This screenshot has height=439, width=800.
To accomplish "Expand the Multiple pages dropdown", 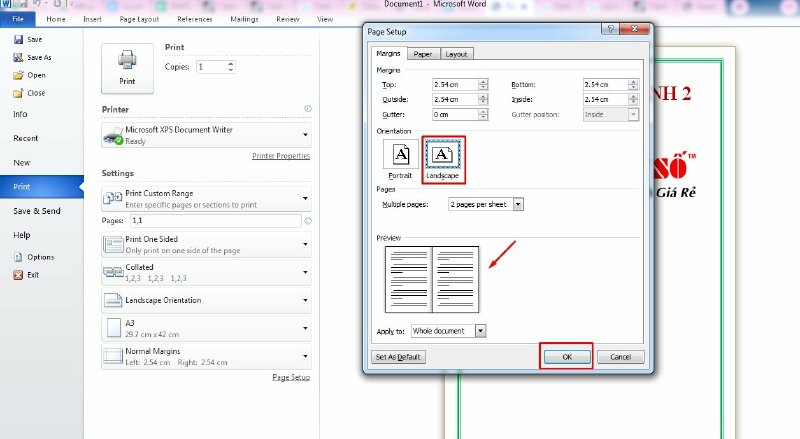I will [x=518, y=204].
